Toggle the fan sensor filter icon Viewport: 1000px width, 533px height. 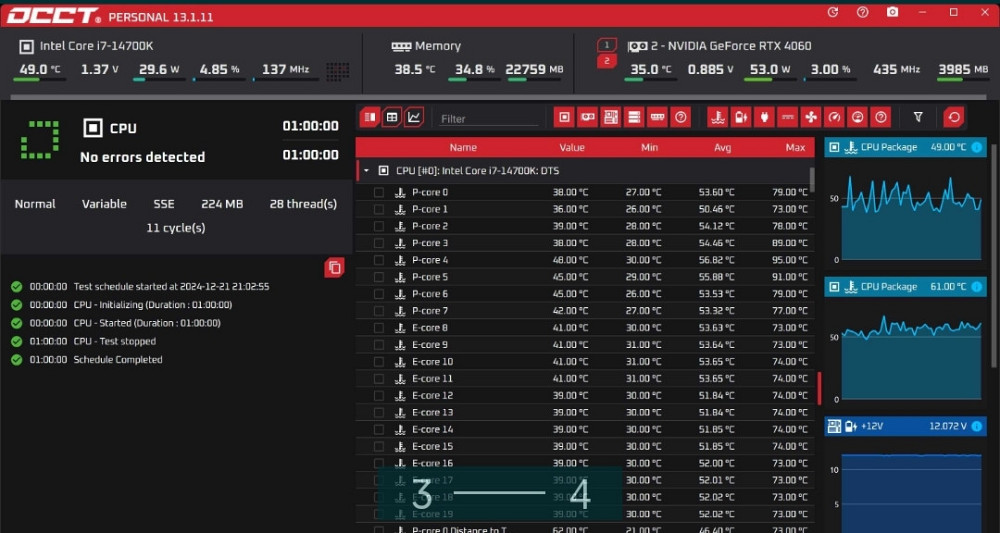point(811,117)
